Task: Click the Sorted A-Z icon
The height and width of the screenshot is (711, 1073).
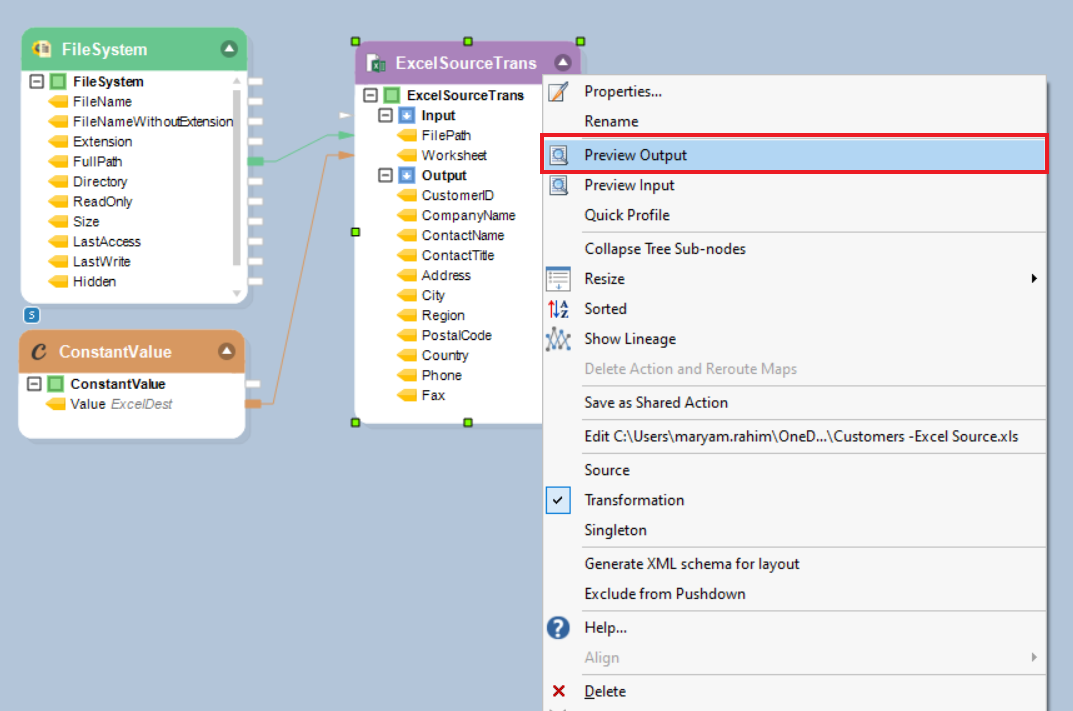Action: coord(558,309)
